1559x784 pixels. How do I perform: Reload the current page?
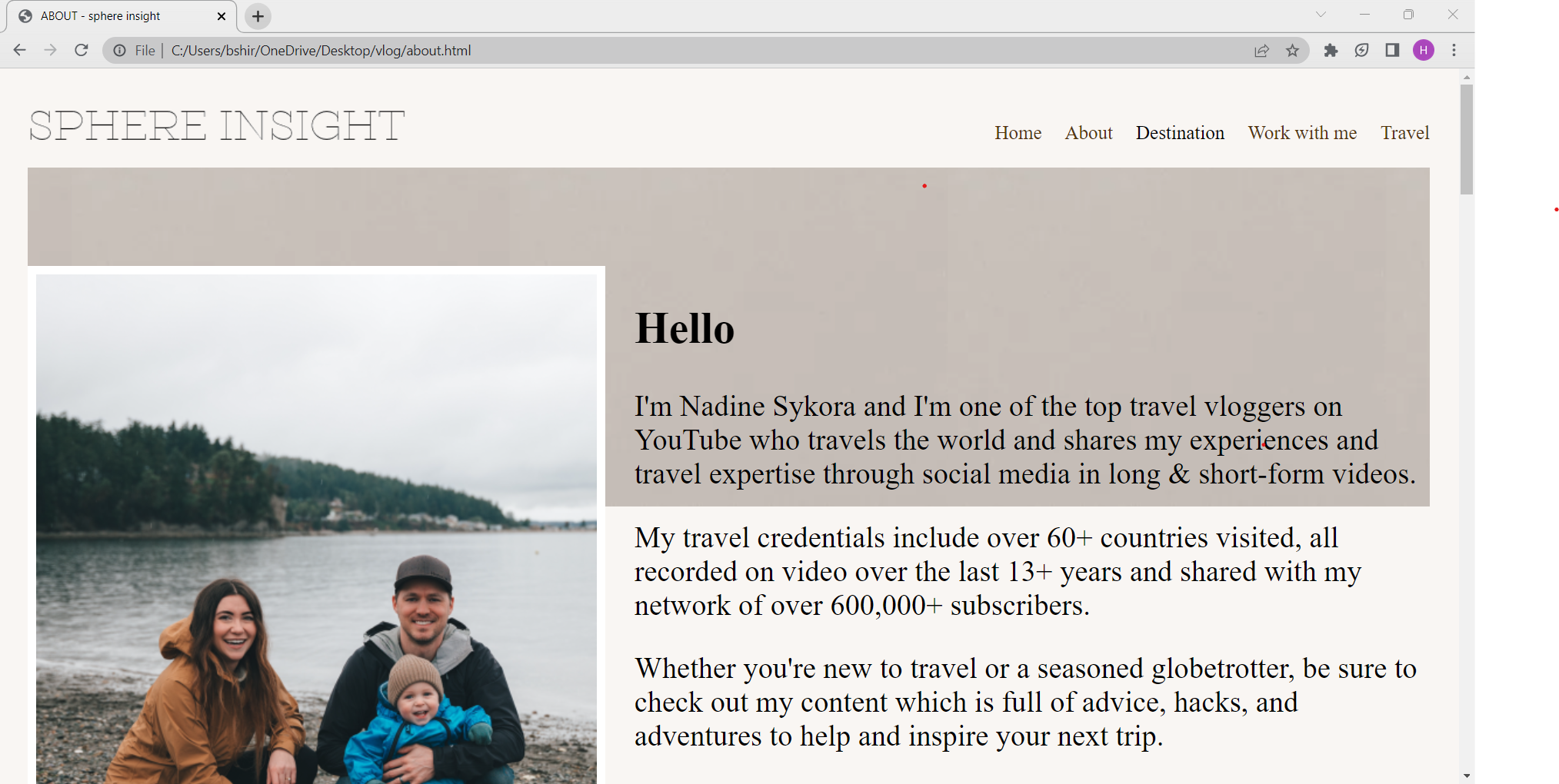[82, 50]
